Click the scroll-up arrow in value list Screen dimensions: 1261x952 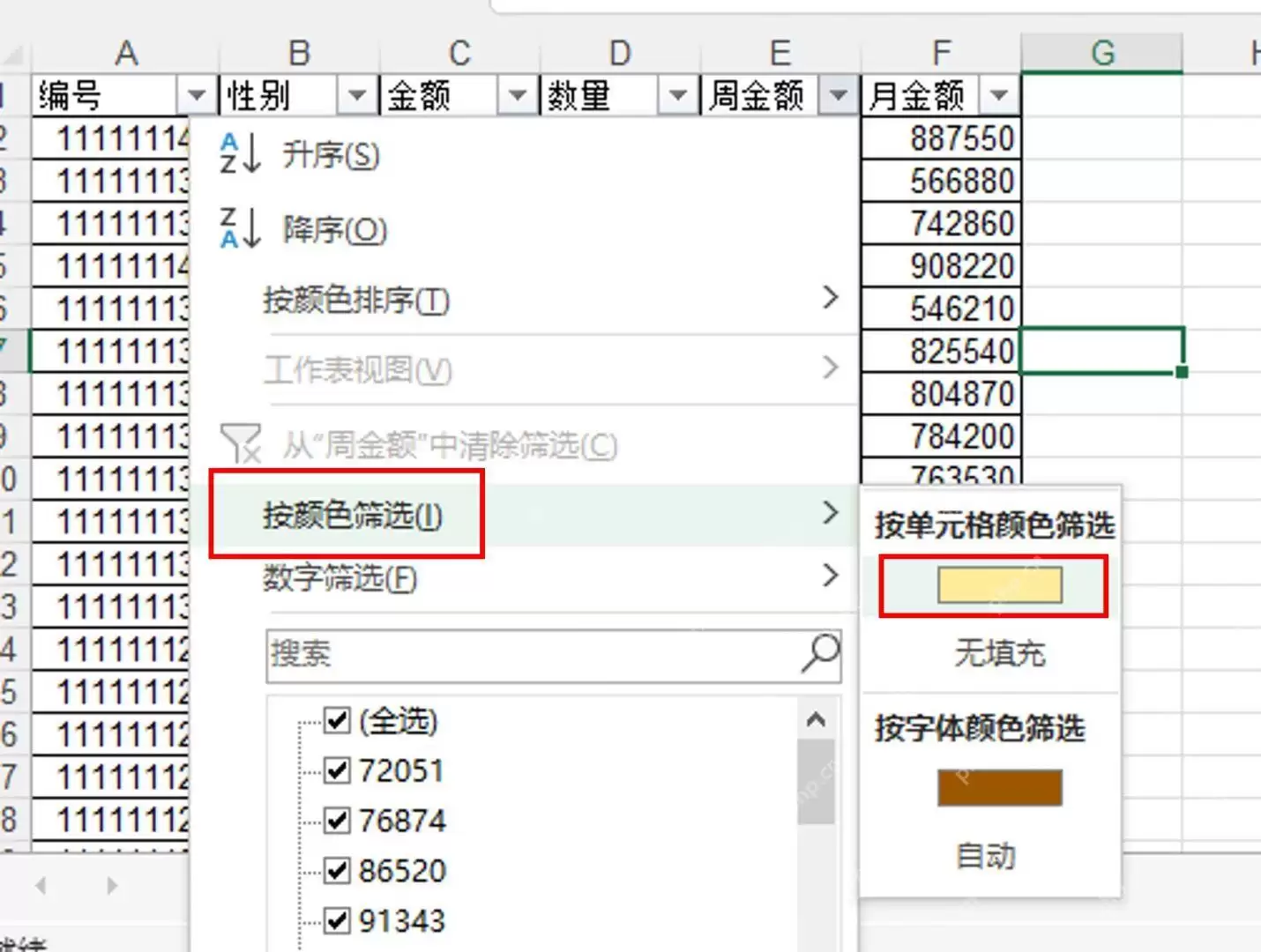pos(817,720)
